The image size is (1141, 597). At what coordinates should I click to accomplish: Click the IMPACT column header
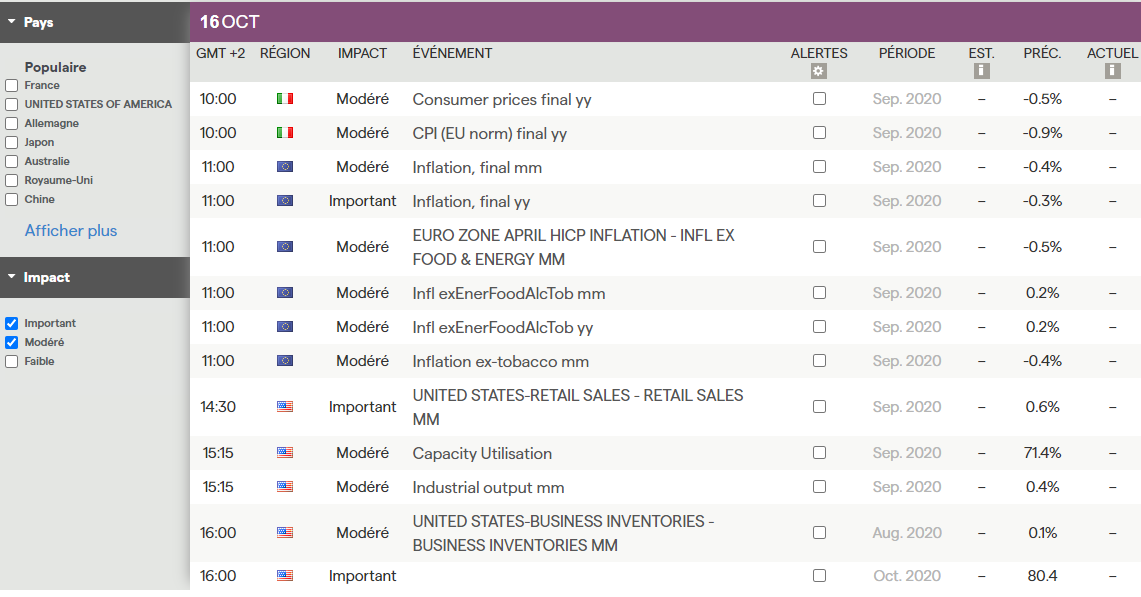tap(362, 54)
